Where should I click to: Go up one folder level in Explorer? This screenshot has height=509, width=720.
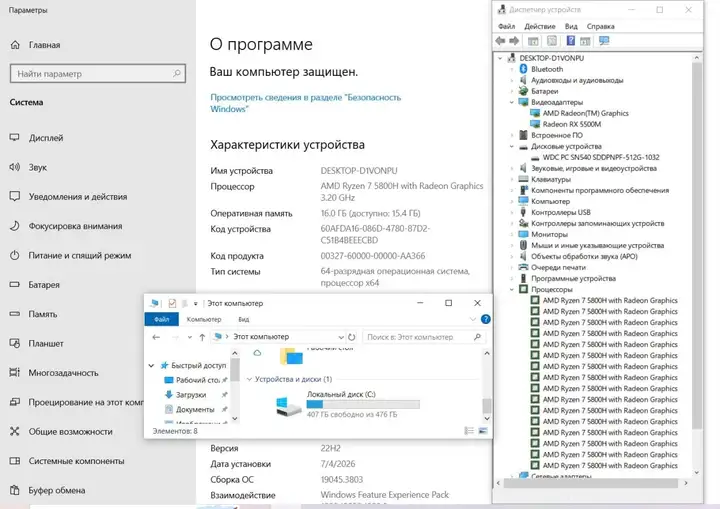(202, 337)
